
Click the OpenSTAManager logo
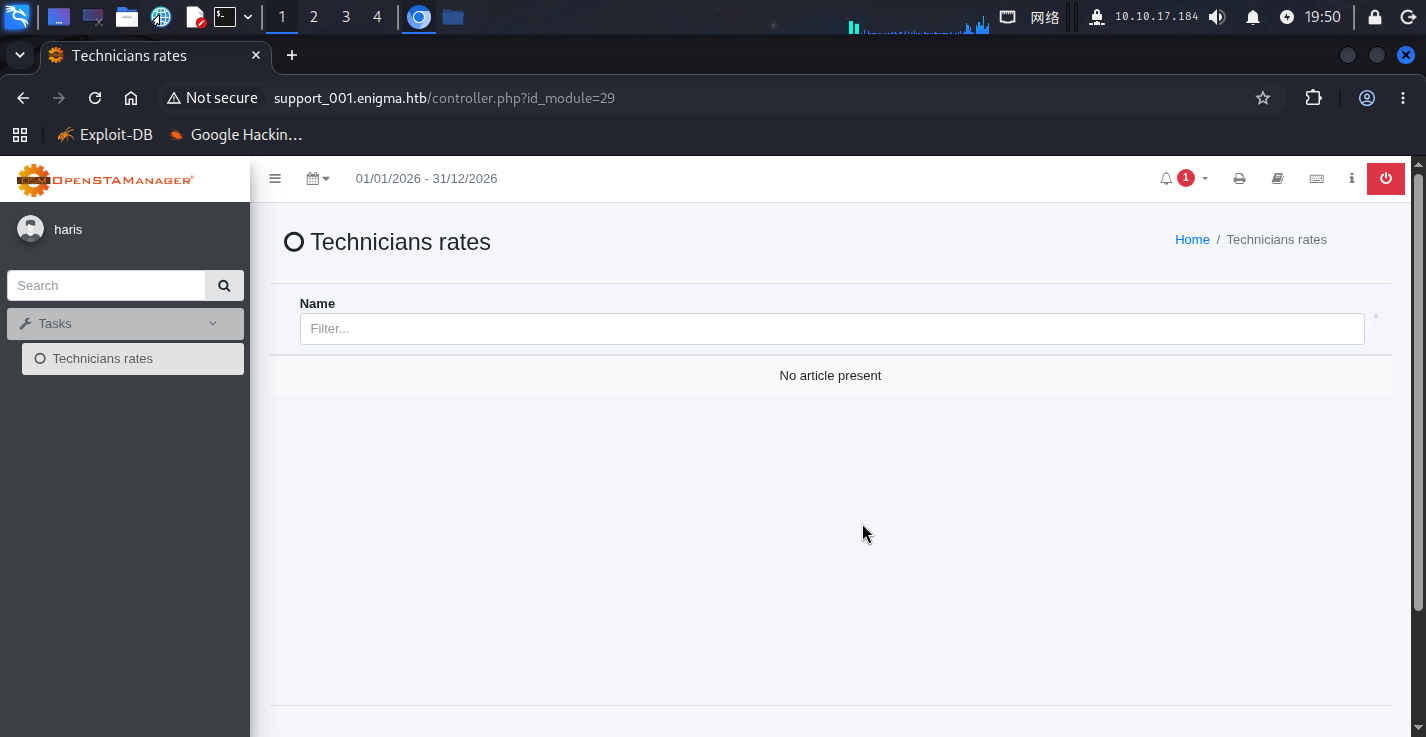pyautogui.click(x=106, y=180)
